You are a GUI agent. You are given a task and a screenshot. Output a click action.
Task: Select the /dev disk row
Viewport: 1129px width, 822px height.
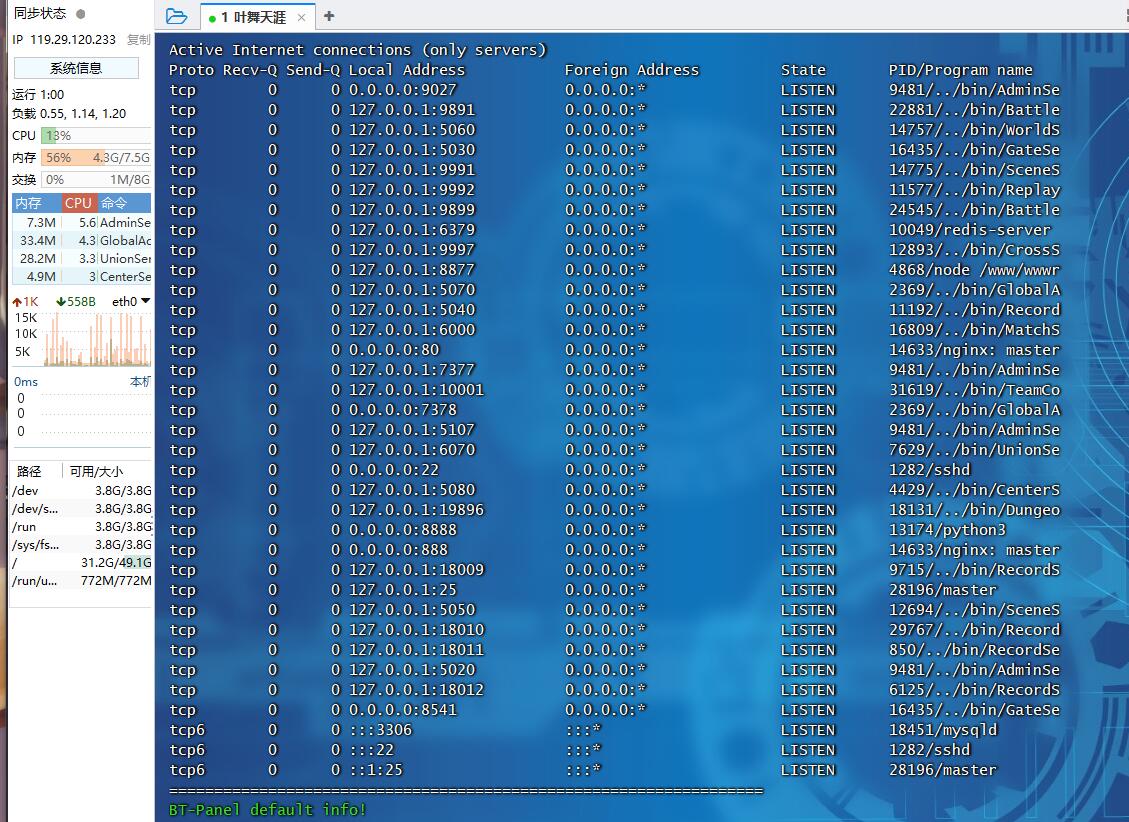tap(81, 491)
